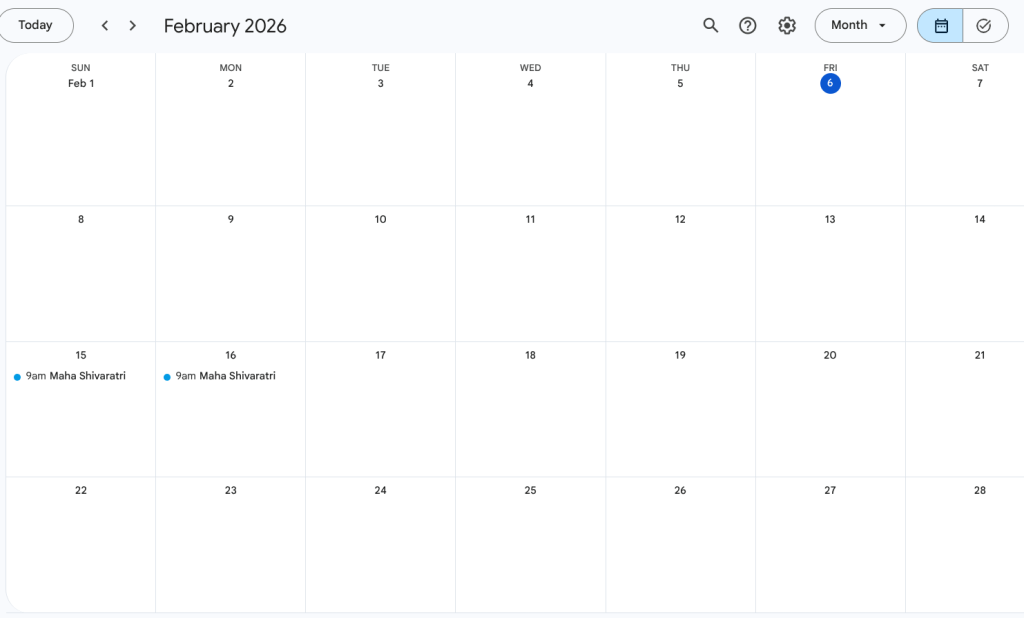Open the settings gear menu
The width and height of the screenshot is (1024, 618).
787,26
